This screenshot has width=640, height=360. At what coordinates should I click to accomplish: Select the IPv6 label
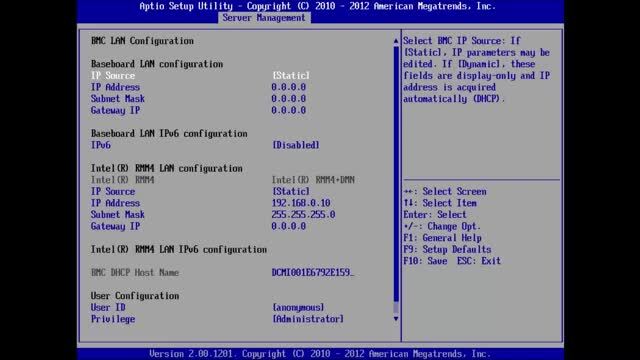[101, 145]
